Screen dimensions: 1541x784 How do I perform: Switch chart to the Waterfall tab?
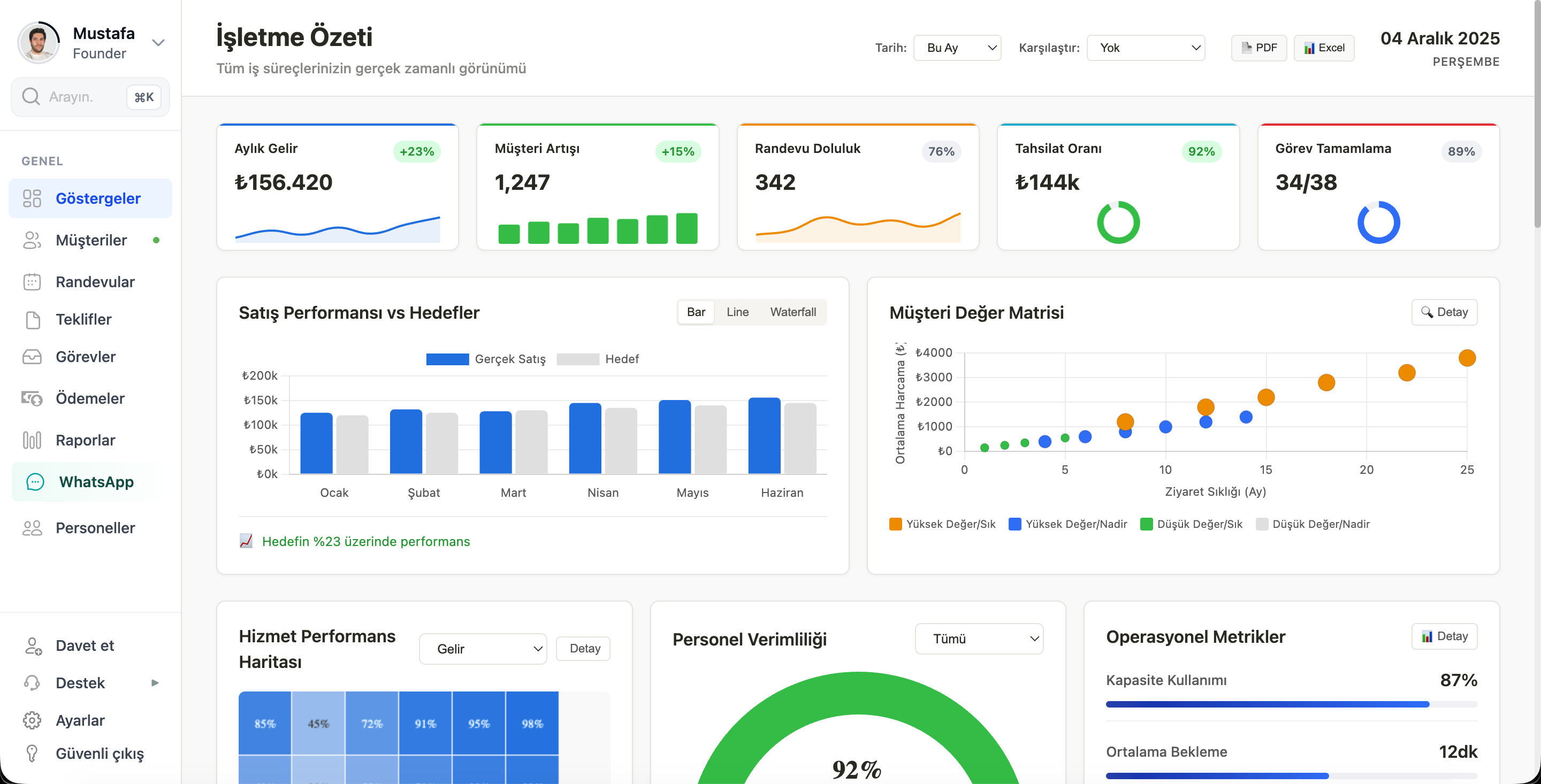click(792, 312)
